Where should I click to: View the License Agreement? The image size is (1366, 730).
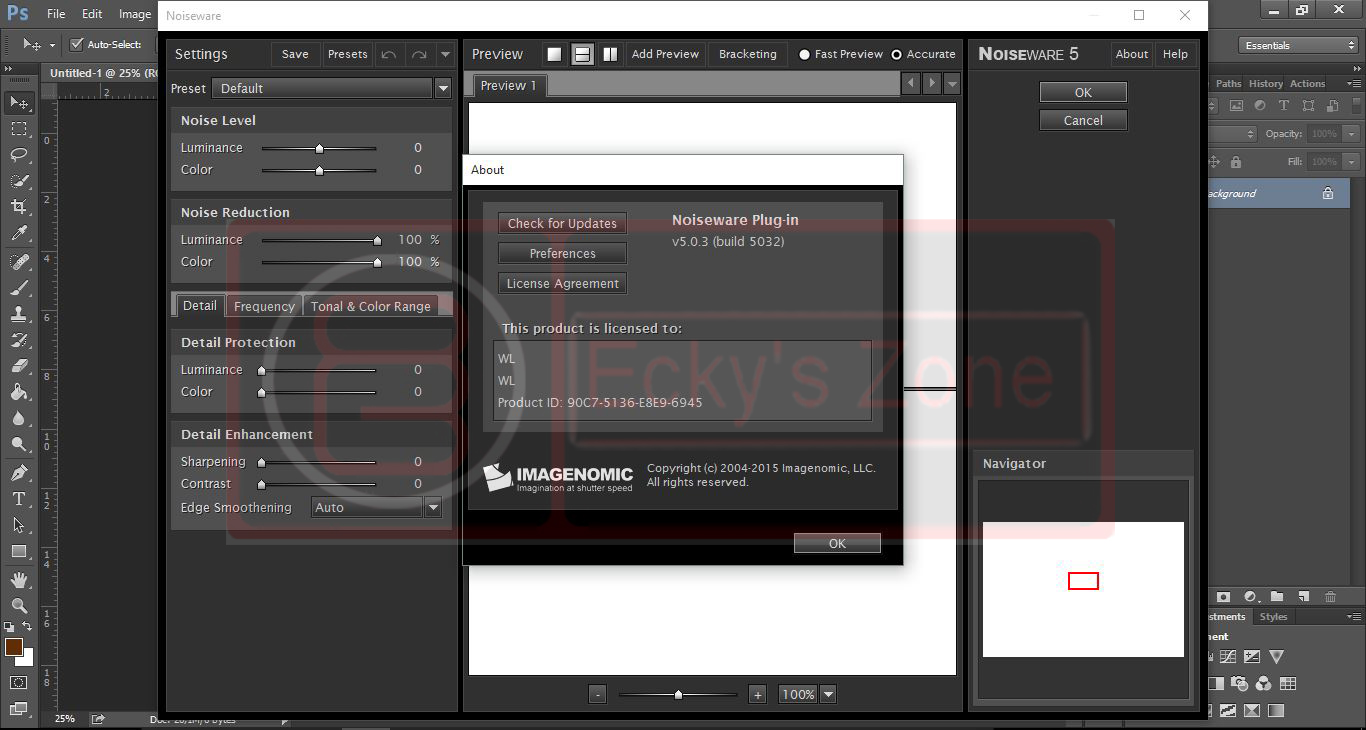click(562, 283)
